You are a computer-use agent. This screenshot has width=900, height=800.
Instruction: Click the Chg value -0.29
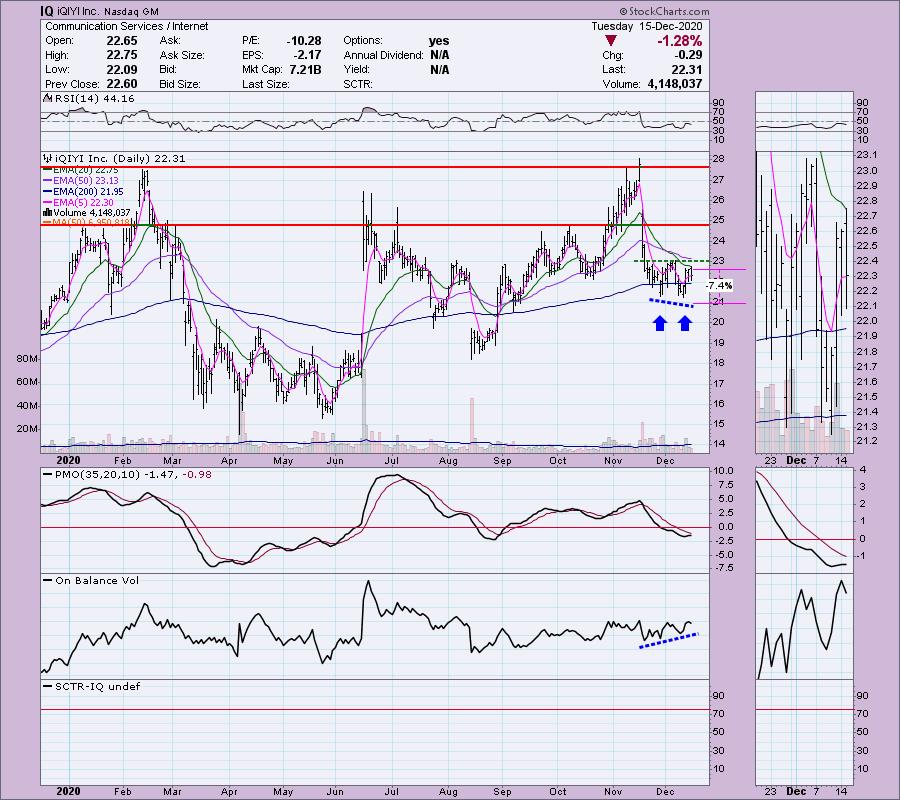[688, 55]
